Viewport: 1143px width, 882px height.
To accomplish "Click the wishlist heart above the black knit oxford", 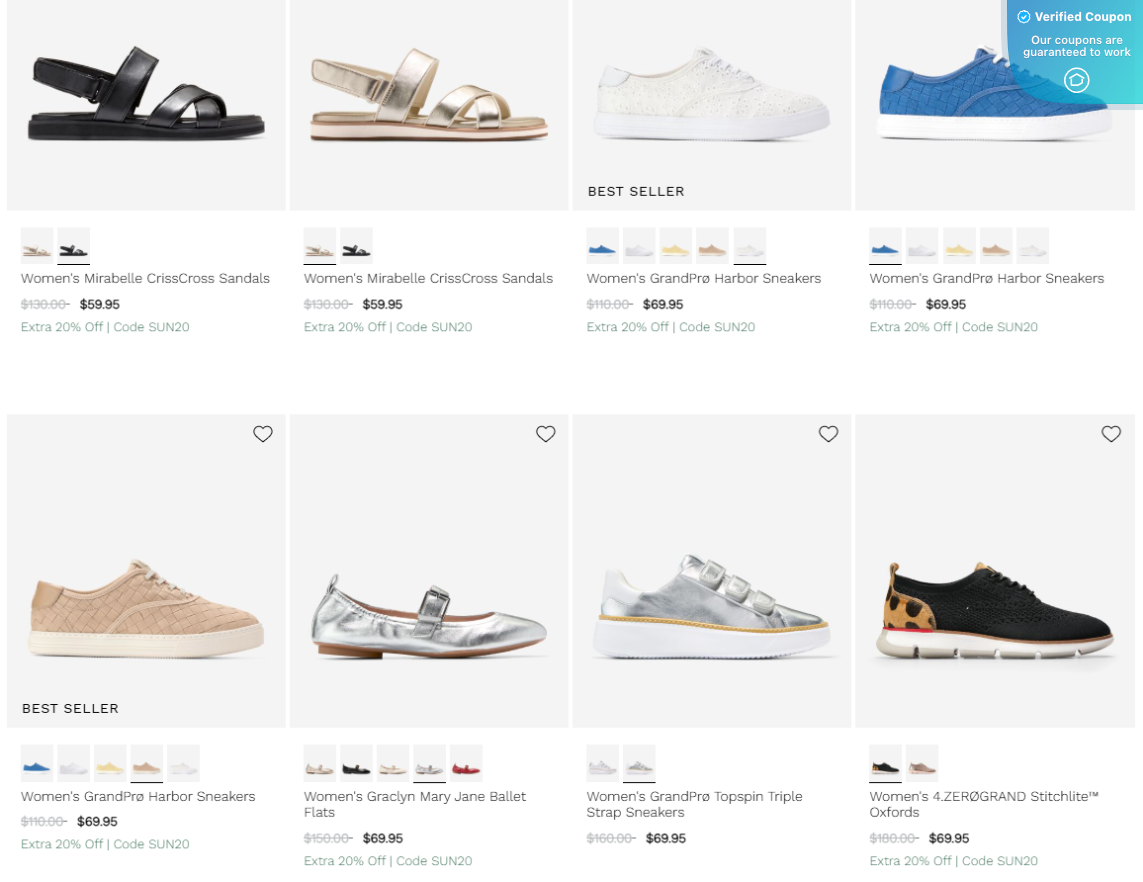I will pyautogui.click(x=1111, y=434).
